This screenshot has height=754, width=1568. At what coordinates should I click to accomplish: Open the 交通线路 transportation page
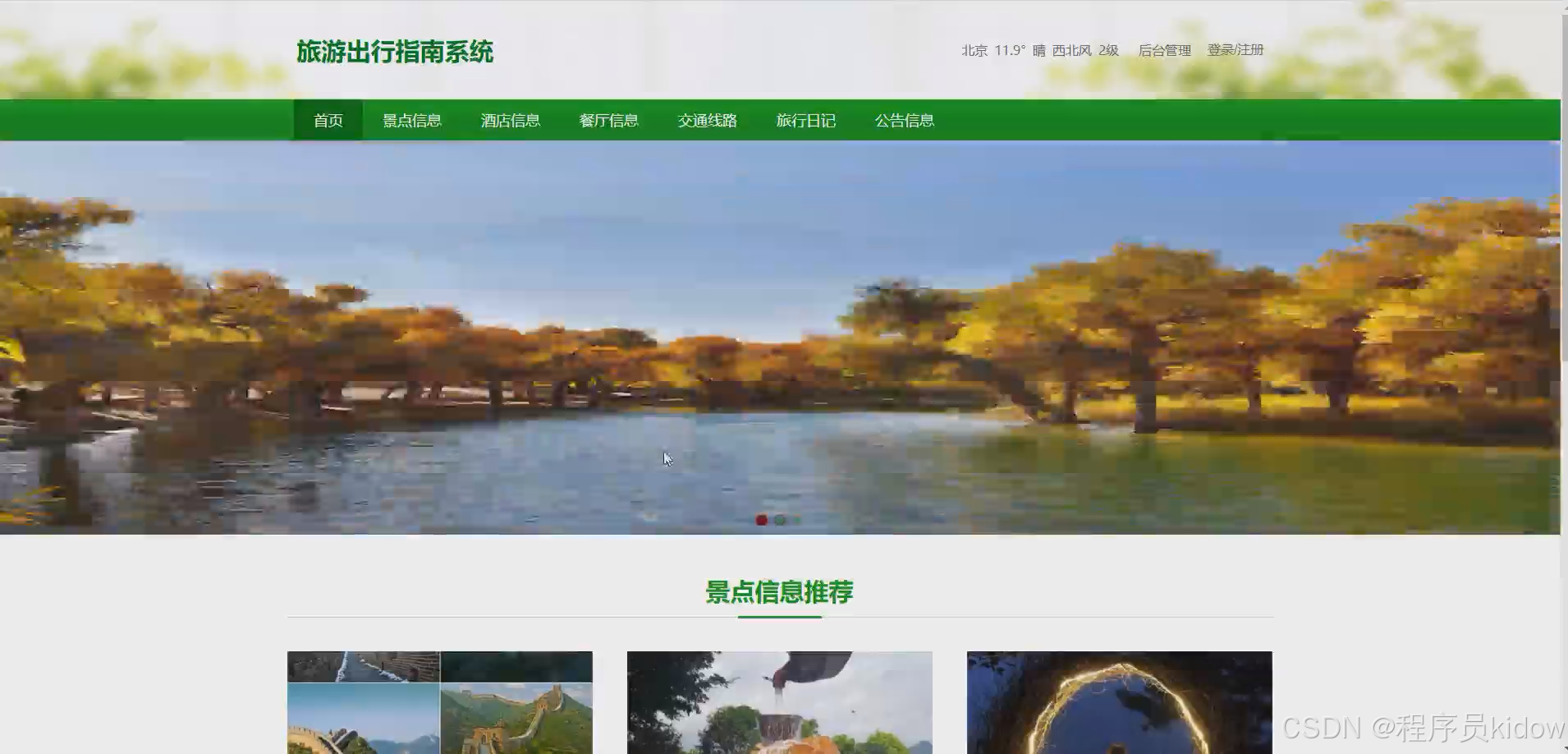(708, 120)
